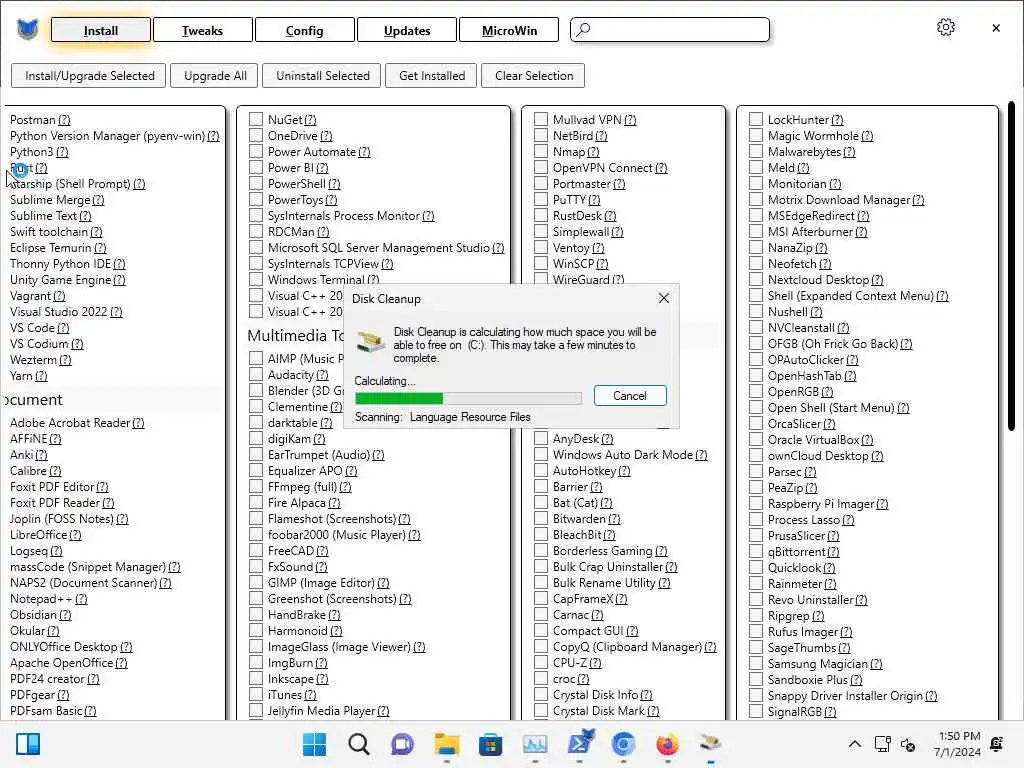Tick the qBittorrent checkbox

756,552
